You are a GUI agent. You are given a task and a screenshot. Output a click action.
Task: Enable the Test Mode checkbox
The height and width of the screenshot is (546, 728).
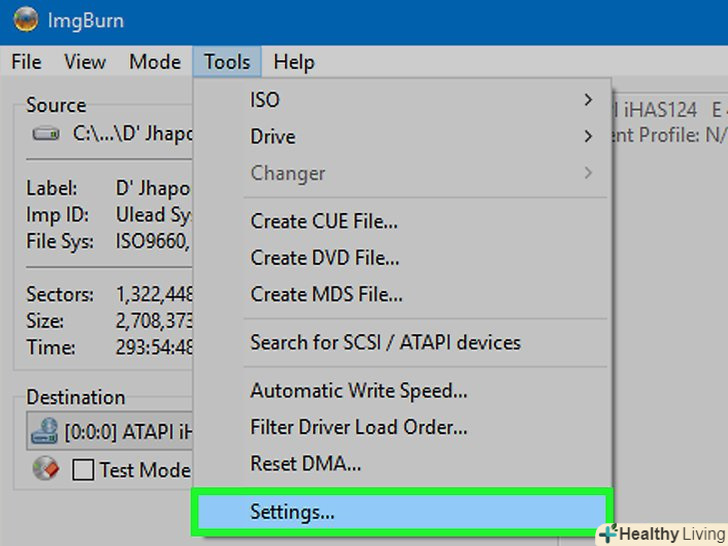coord(83,469)
